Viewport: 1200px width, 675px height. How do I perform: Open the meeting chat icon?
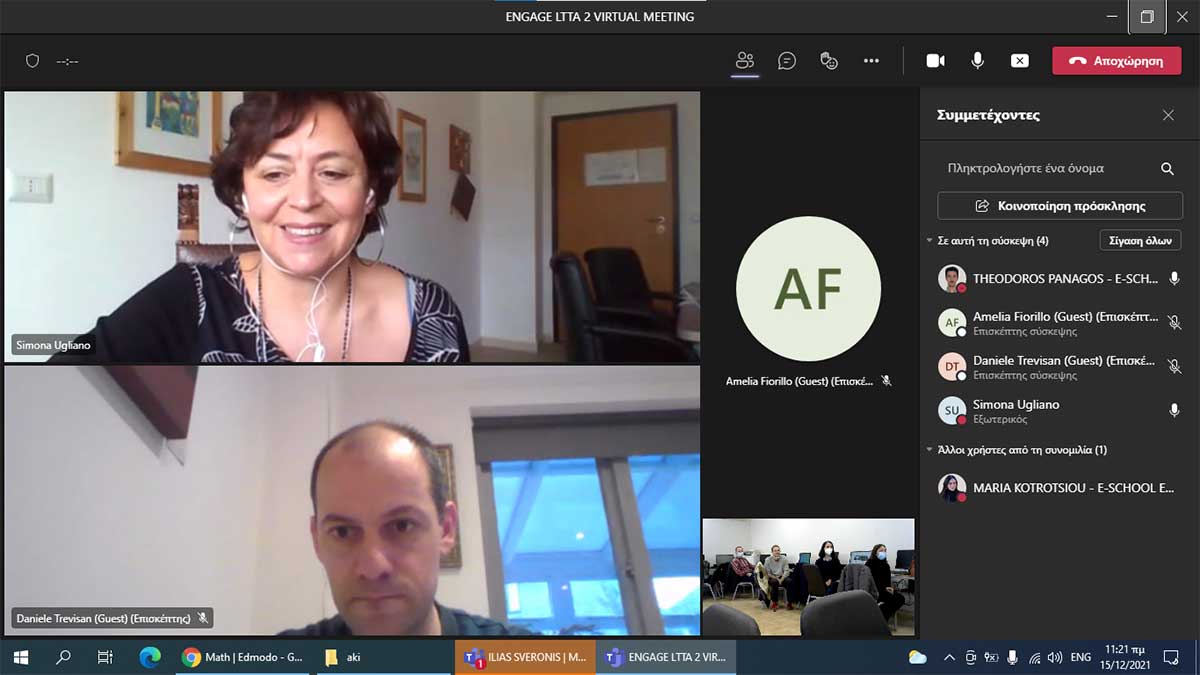[x=787, y=61]
